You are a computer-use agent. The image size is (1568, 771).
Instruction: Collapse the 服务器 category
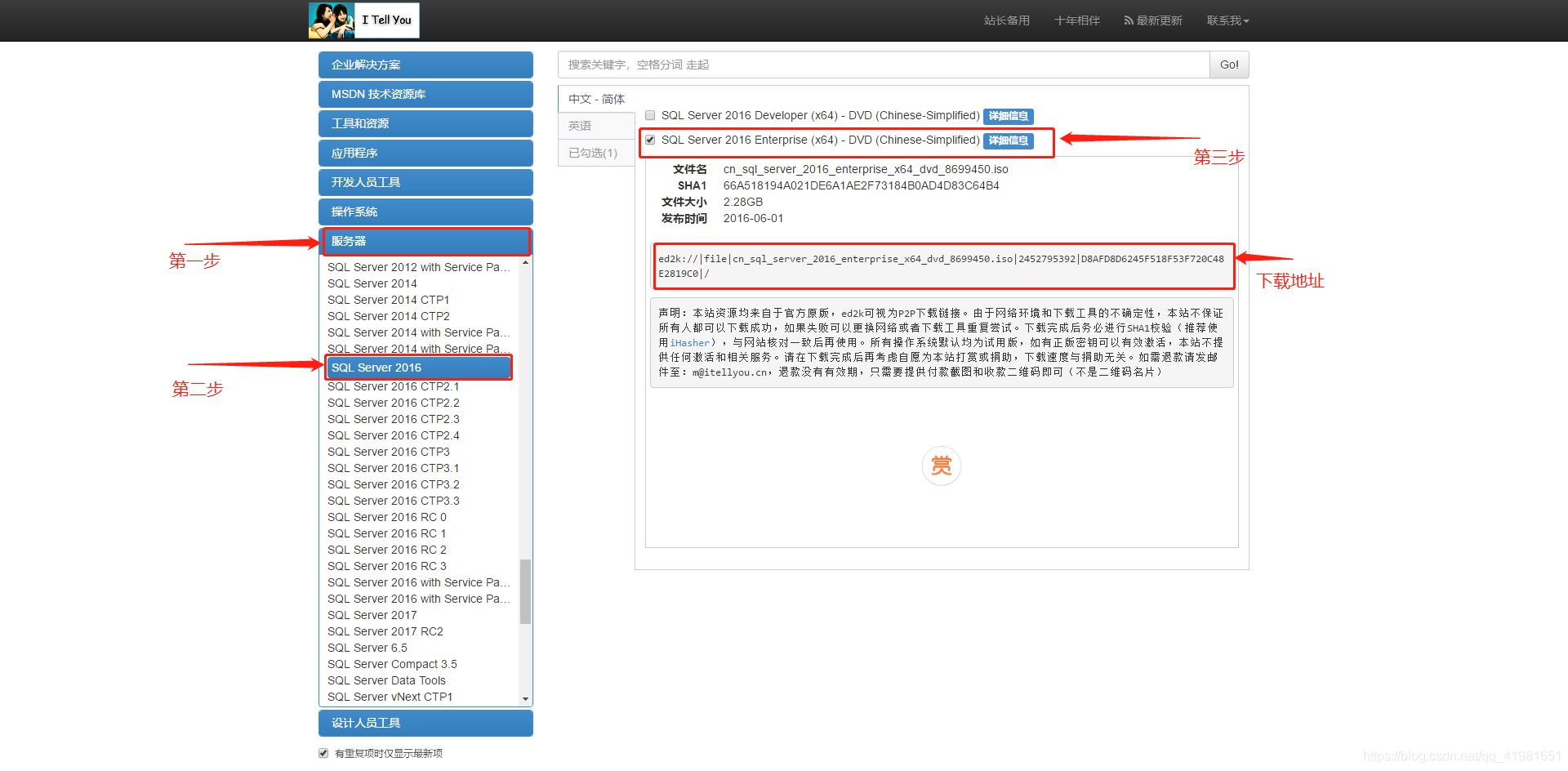coord(425,241)
